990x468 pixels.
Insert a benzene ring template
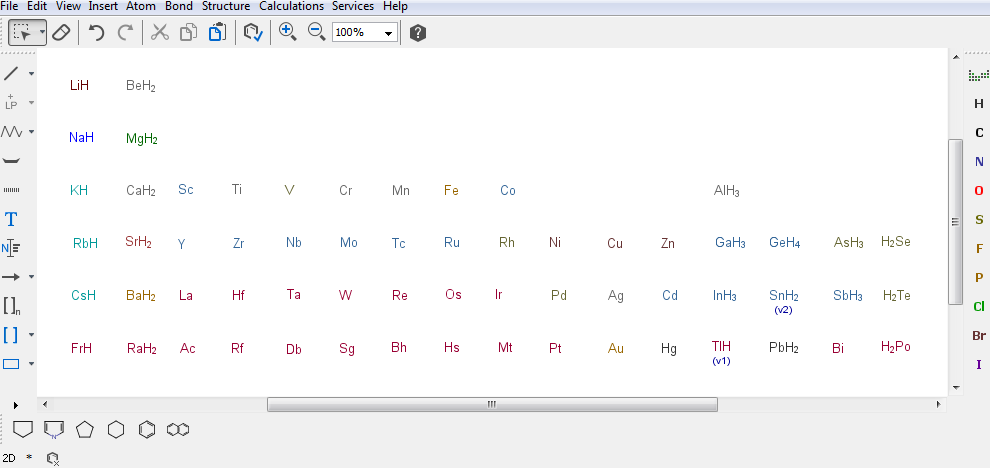coord(147,429)
